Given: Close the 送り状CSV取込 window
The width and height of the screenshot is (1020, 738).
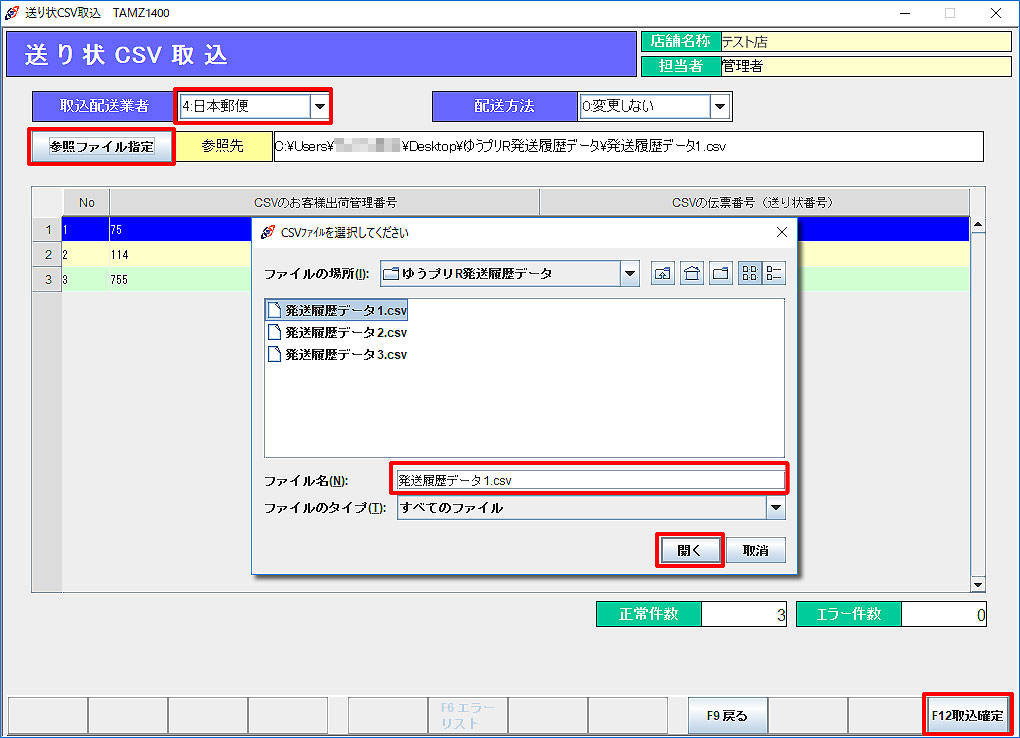Looking at the screenshot, I should point(996,13).
